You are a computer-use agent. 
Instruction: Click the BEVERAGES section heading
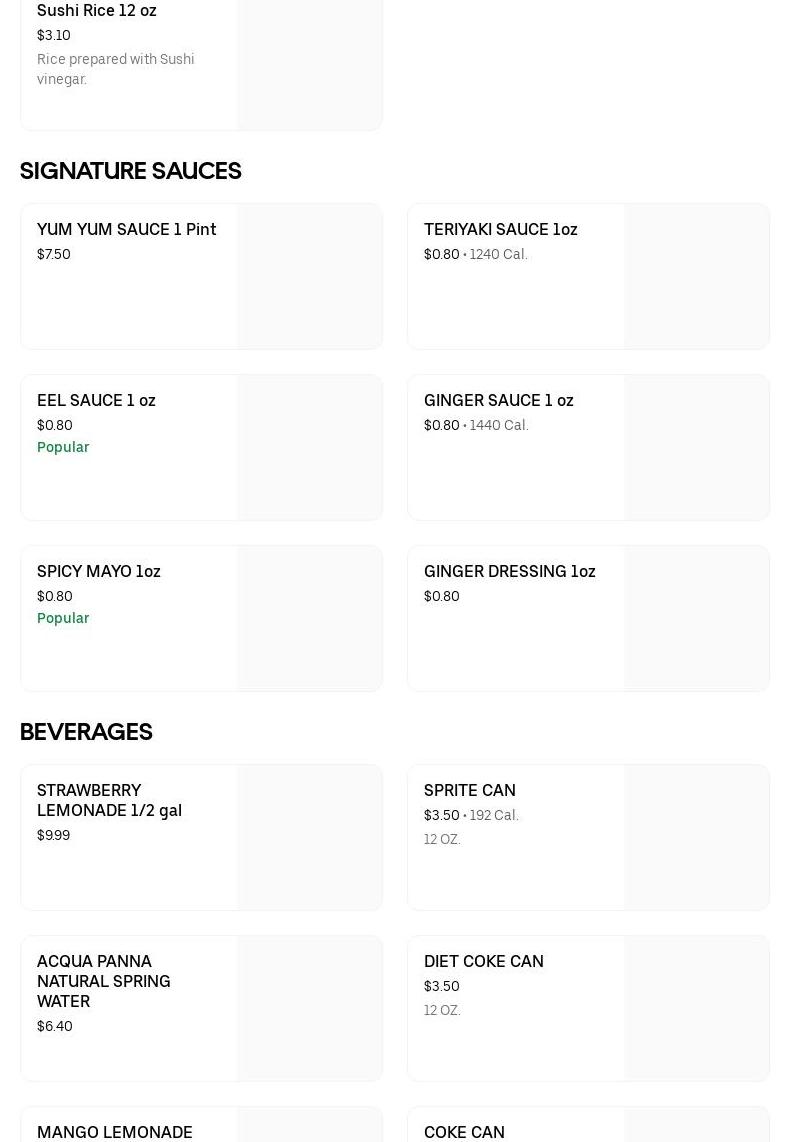coord(86,732)
